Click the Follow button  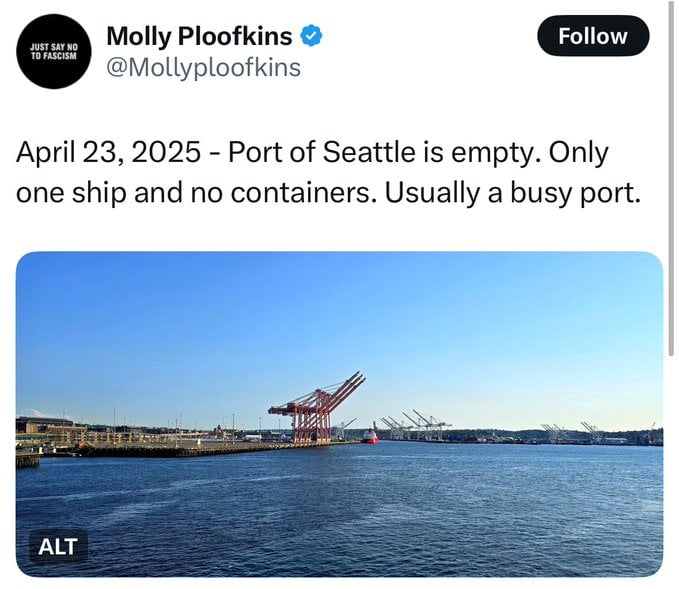point(593,36)
